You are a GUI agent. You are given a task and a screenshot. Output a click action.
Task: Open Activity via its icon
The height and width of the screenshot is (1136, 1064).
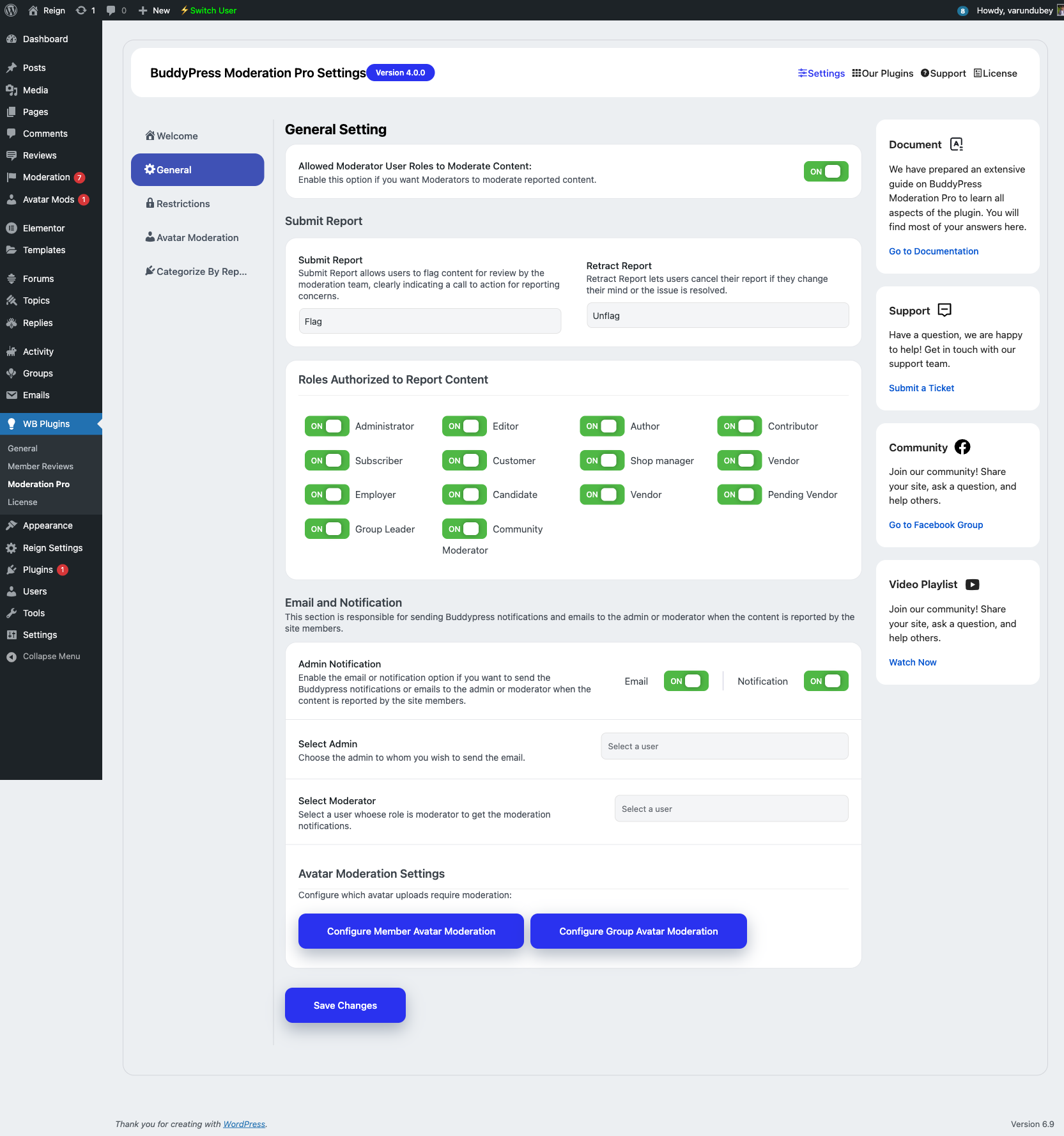(12, 352)
